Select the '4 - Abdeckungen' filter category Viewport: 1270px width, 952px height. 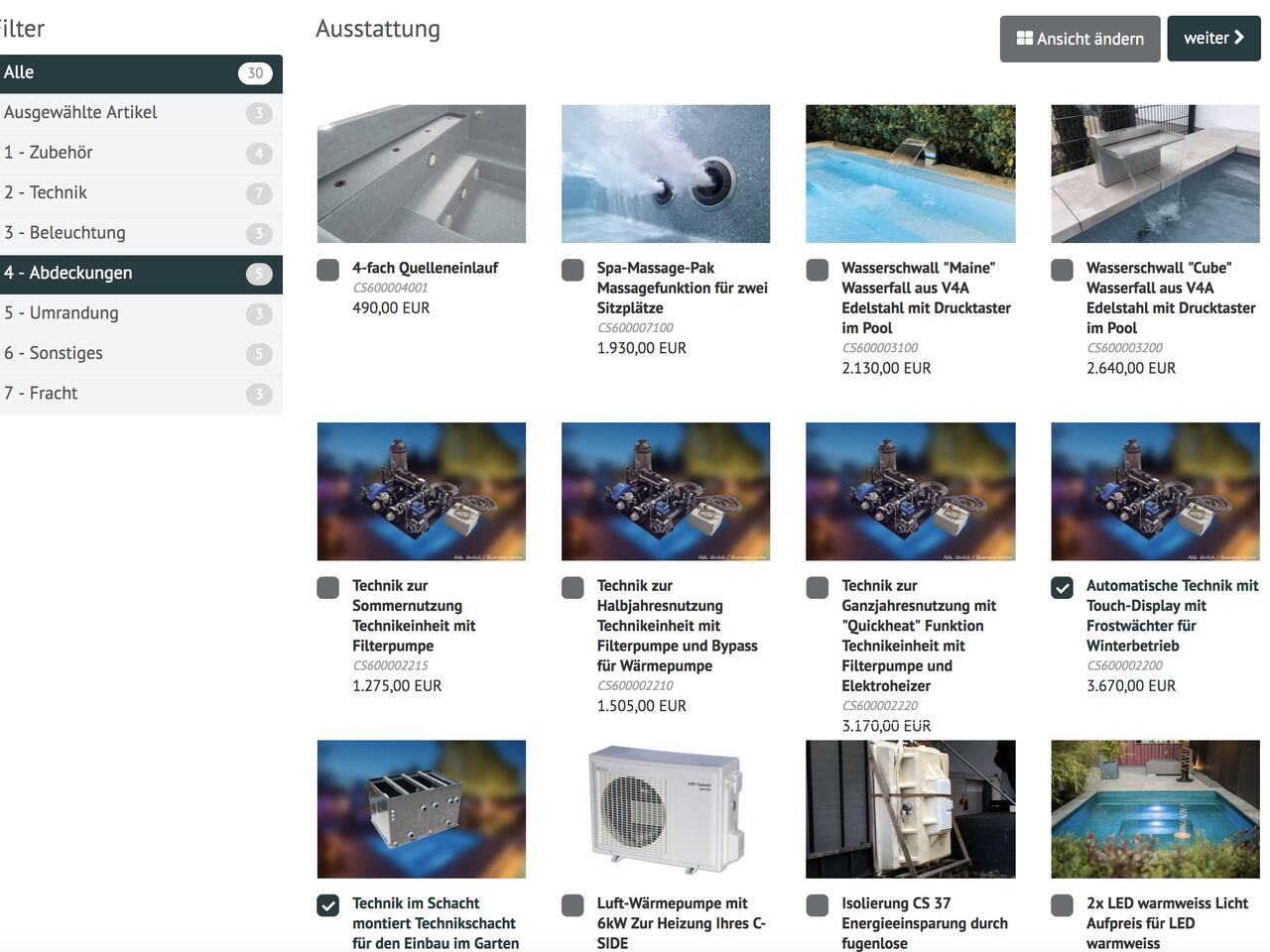(x=141, y=274)
